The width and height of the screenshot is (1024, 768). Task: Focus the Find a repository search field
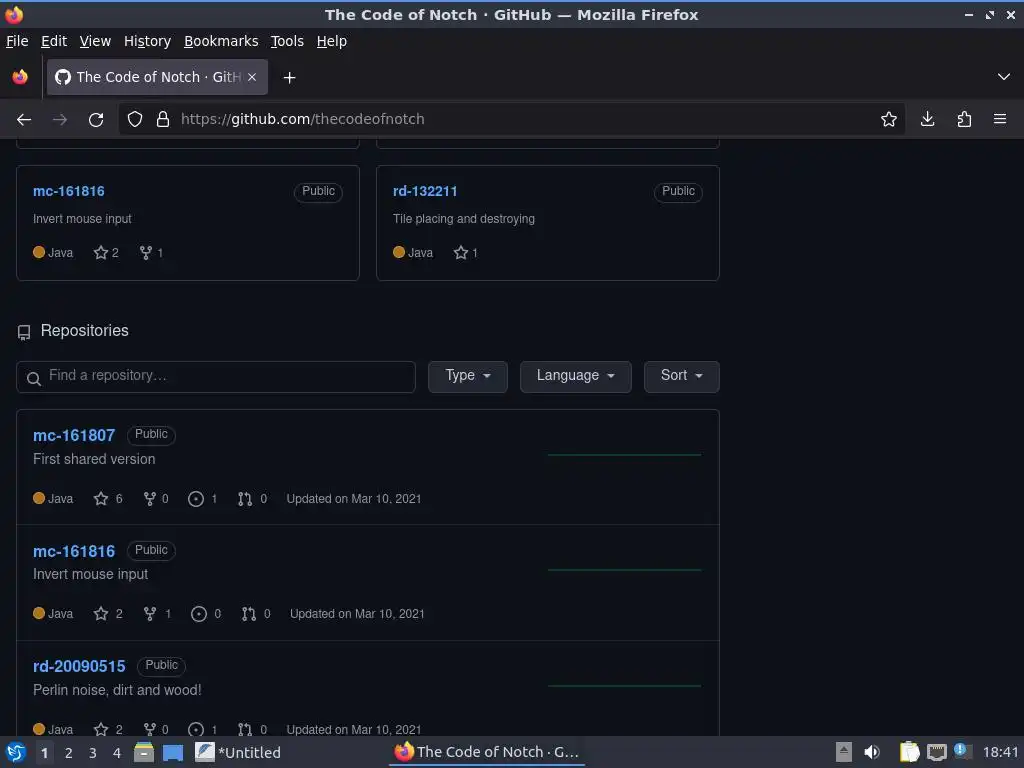click(216, 377)
